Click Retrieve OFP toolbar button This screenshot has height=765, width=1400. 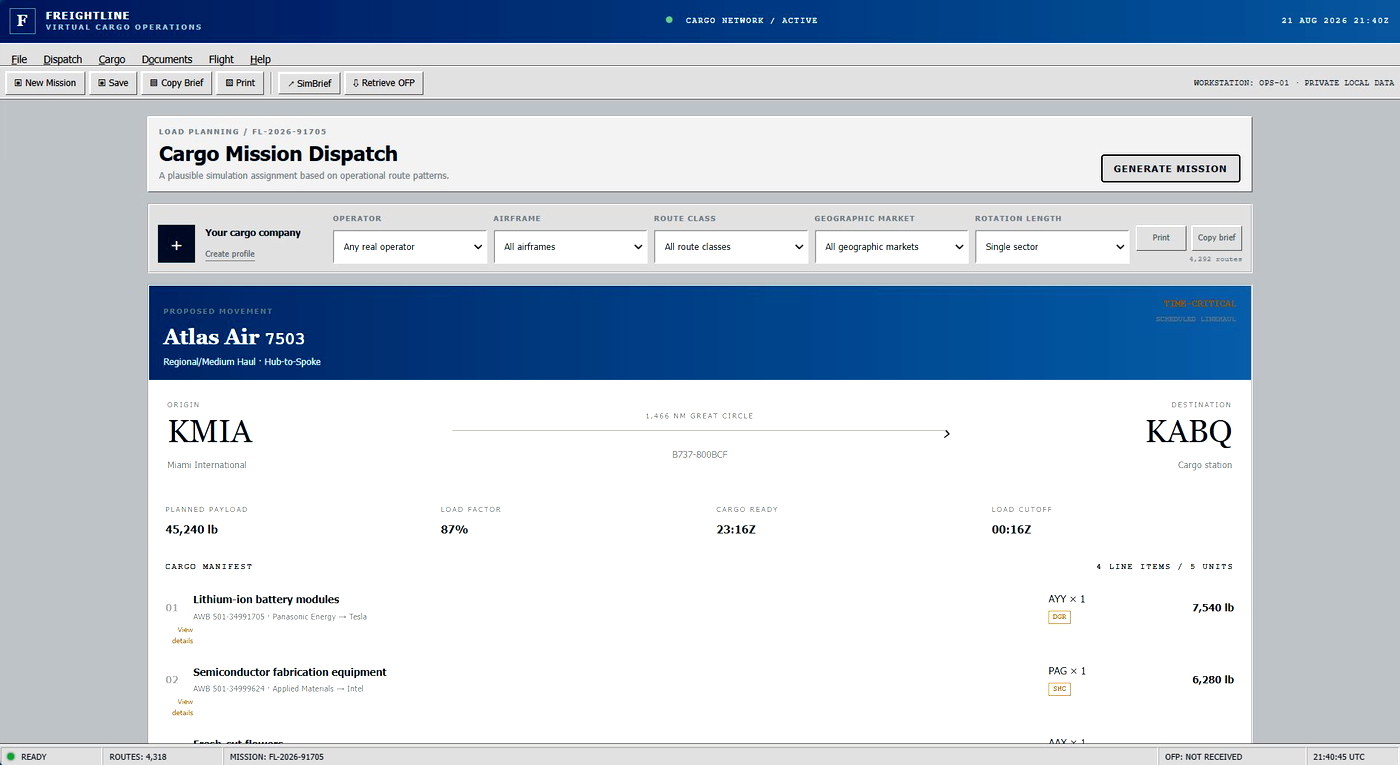(x=384, y=83)
